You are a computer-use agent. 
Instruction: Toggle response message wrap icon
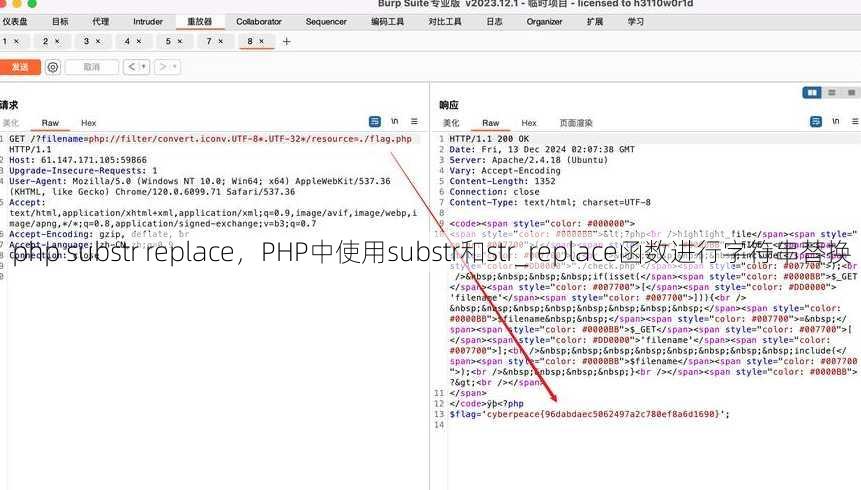coord(816,121)
